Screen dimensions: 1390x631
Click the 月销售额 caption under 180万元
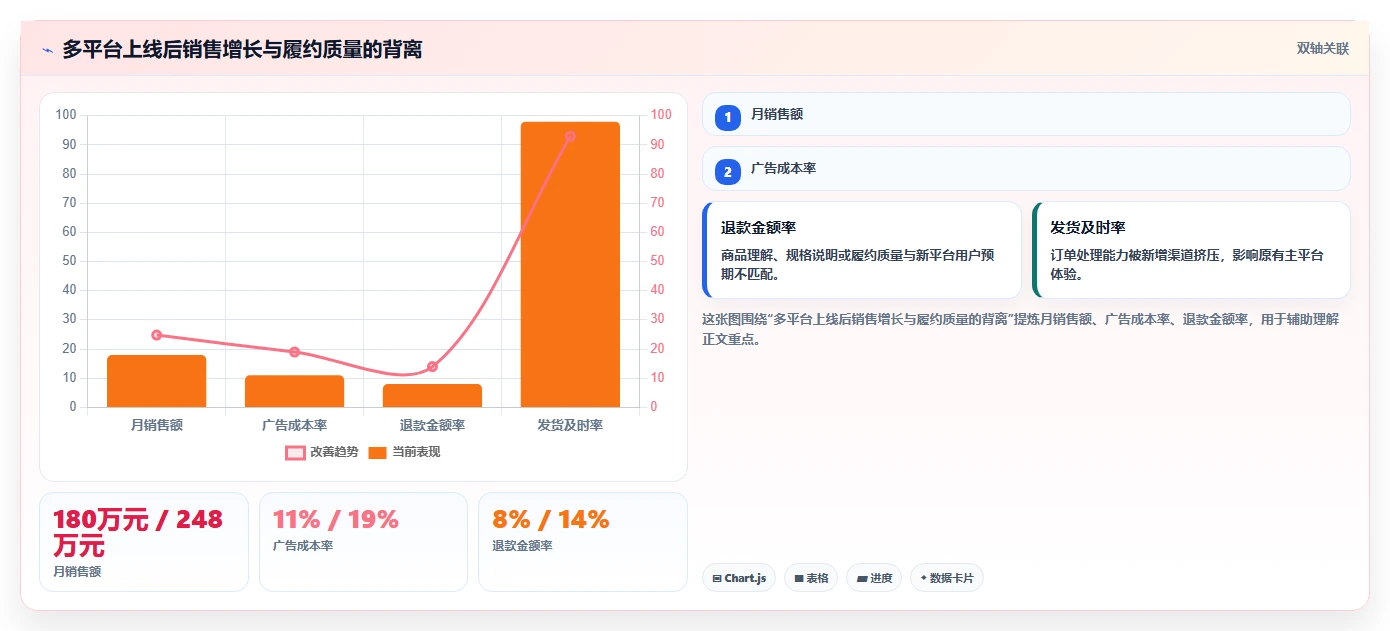point(77,572)
